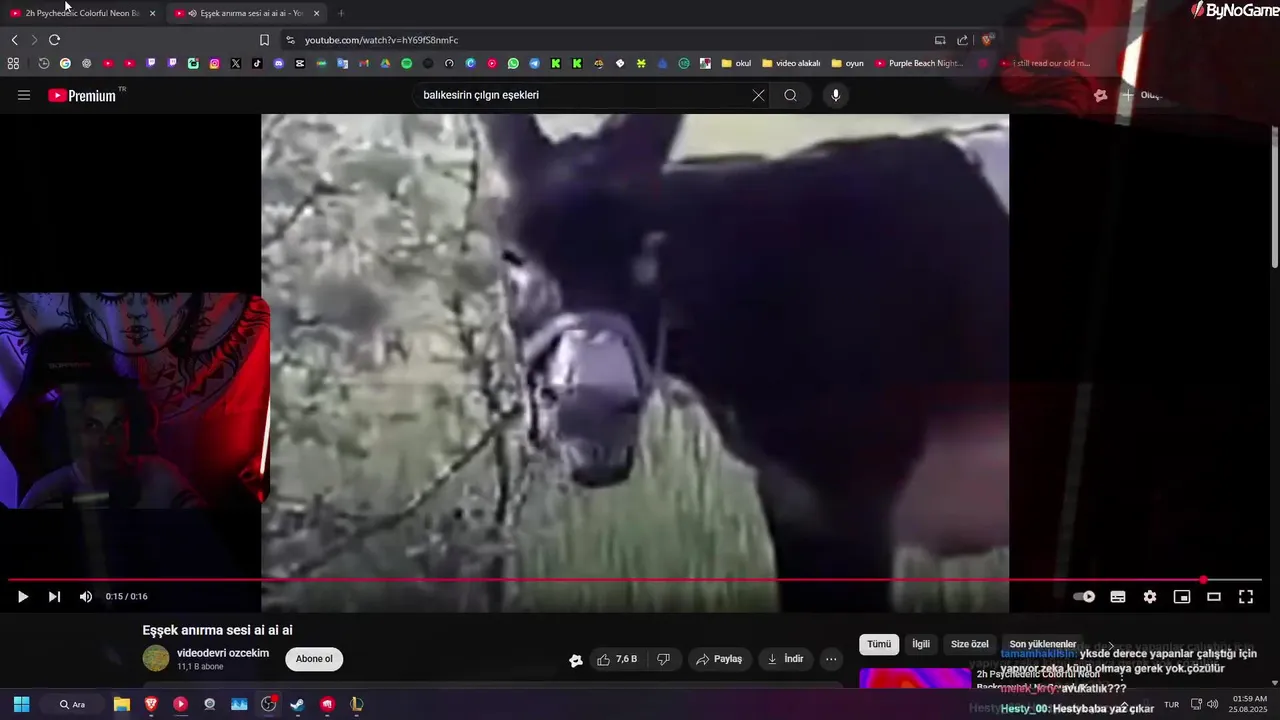Download the video with İndir
Image resolution: width=1280 pixels, height=720 pixels.
coord(786,659)
